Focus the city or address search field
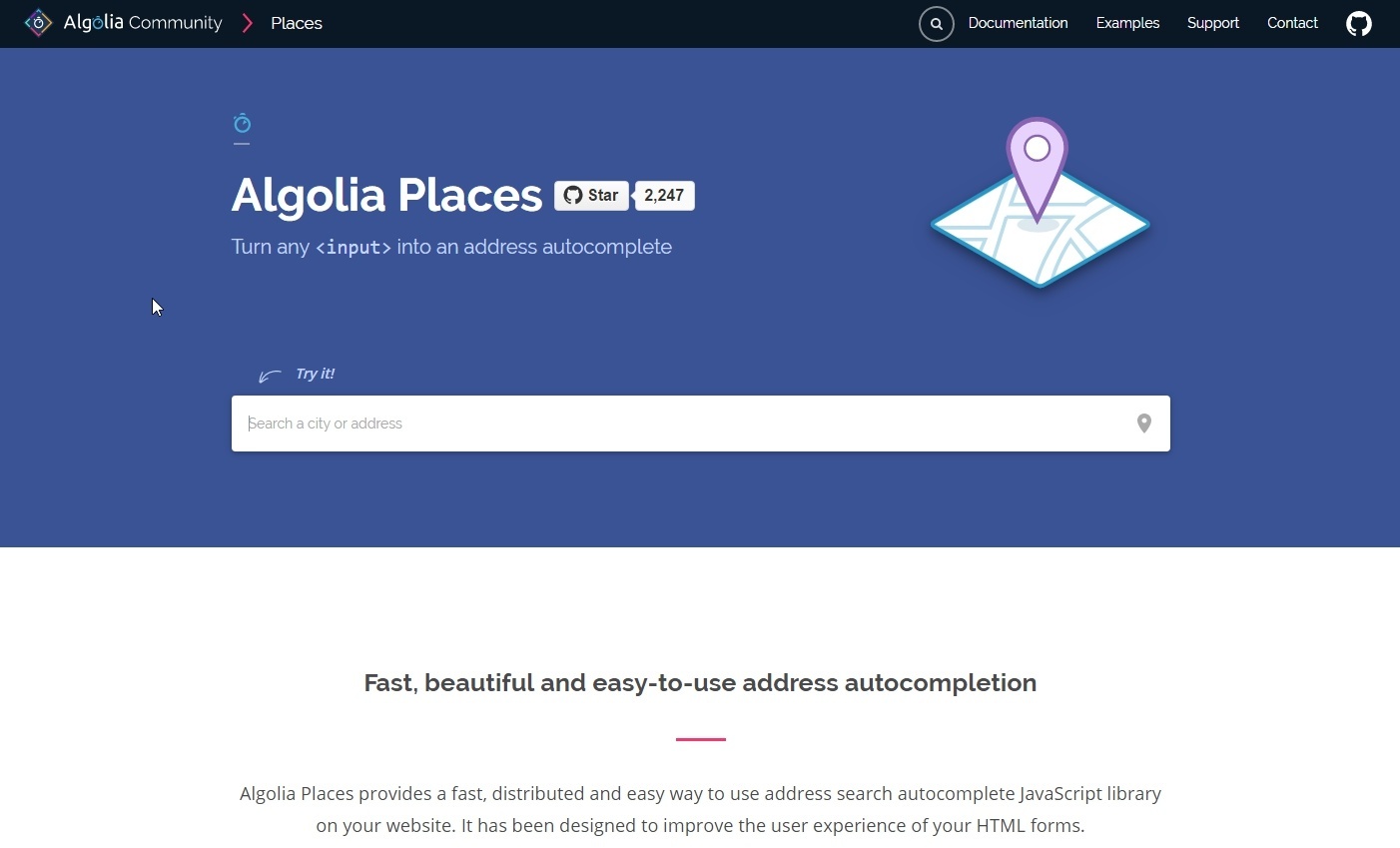This screenshot has width=1400, height=848. pyautogui.click(x=679, y=424)
